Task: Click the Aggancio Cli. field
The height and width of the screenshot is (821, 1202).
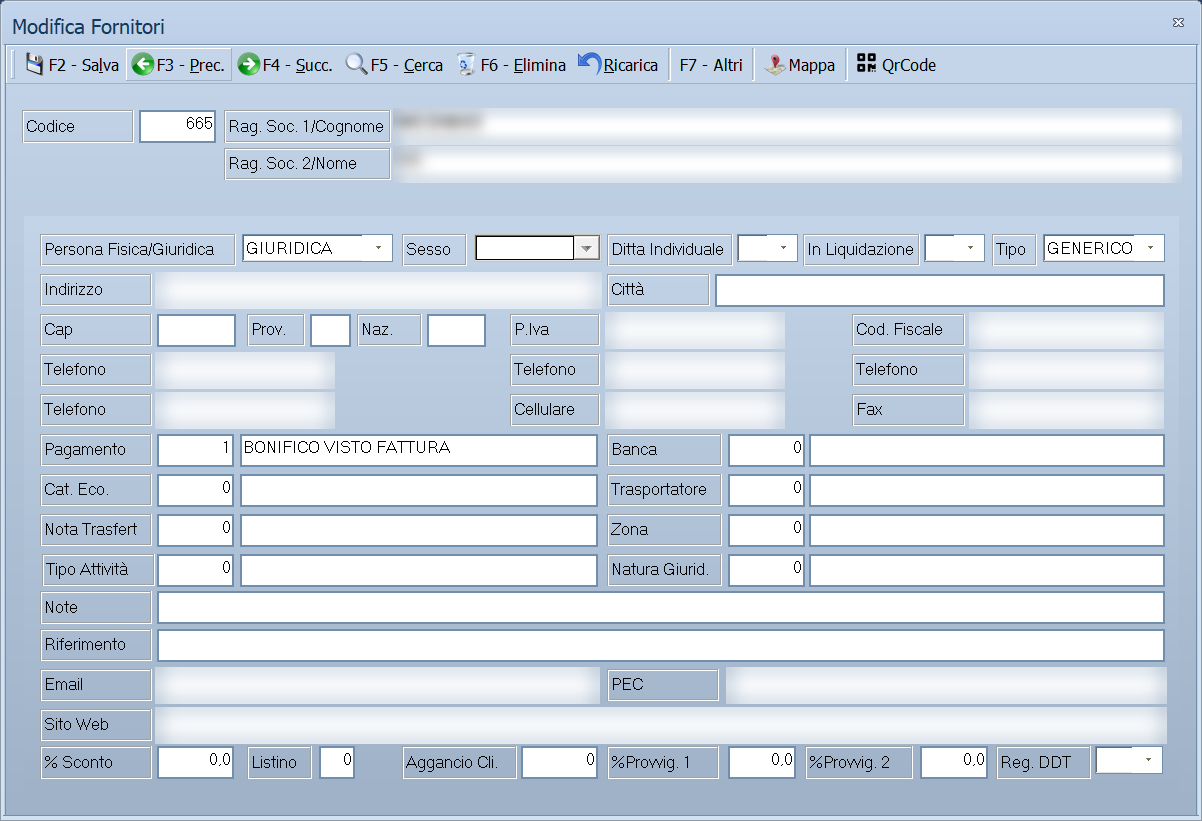Action: [x=560, y=762]
